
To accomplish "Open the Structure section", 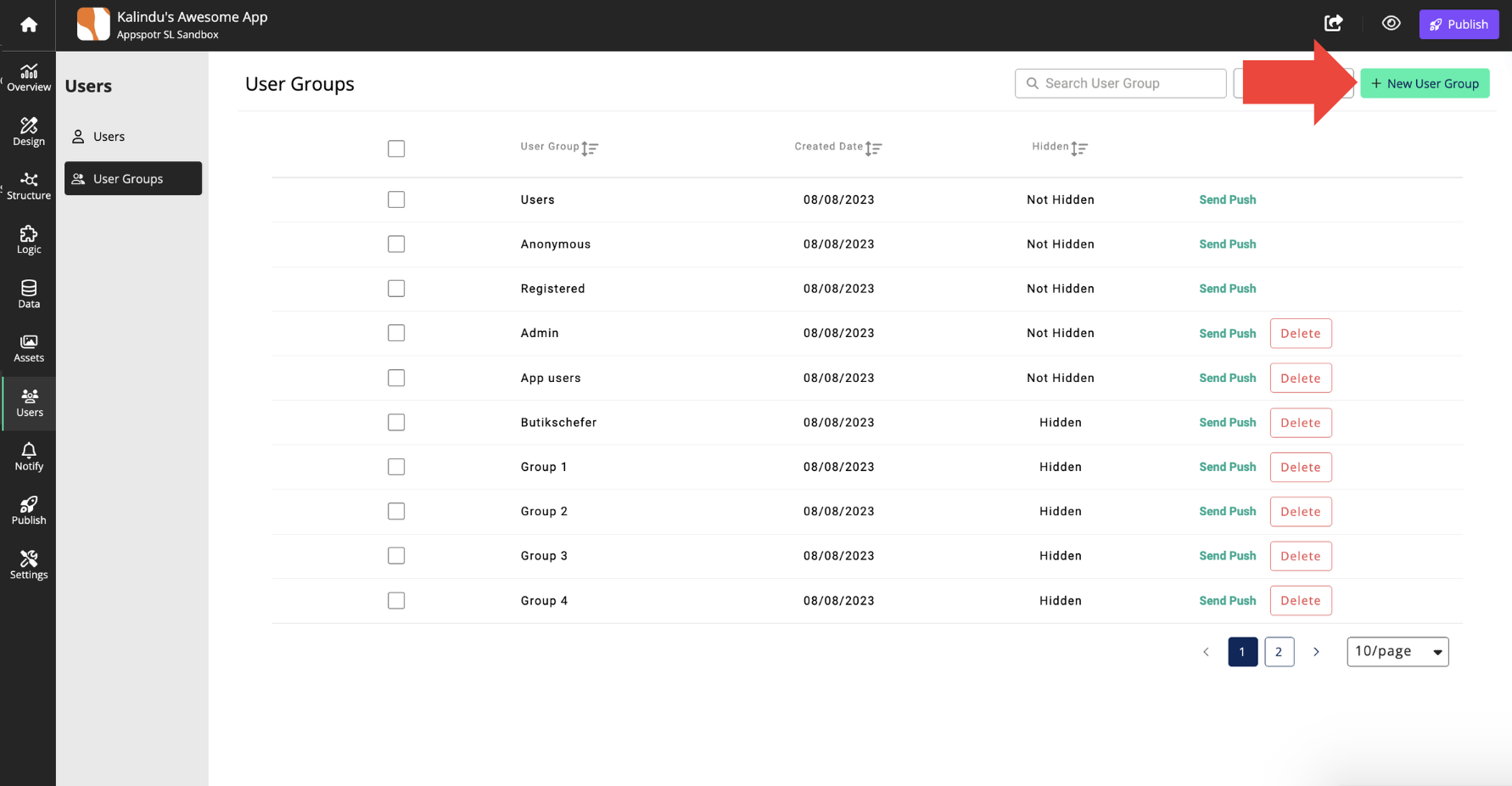I will pyautogui.click(x=29, y=186).
